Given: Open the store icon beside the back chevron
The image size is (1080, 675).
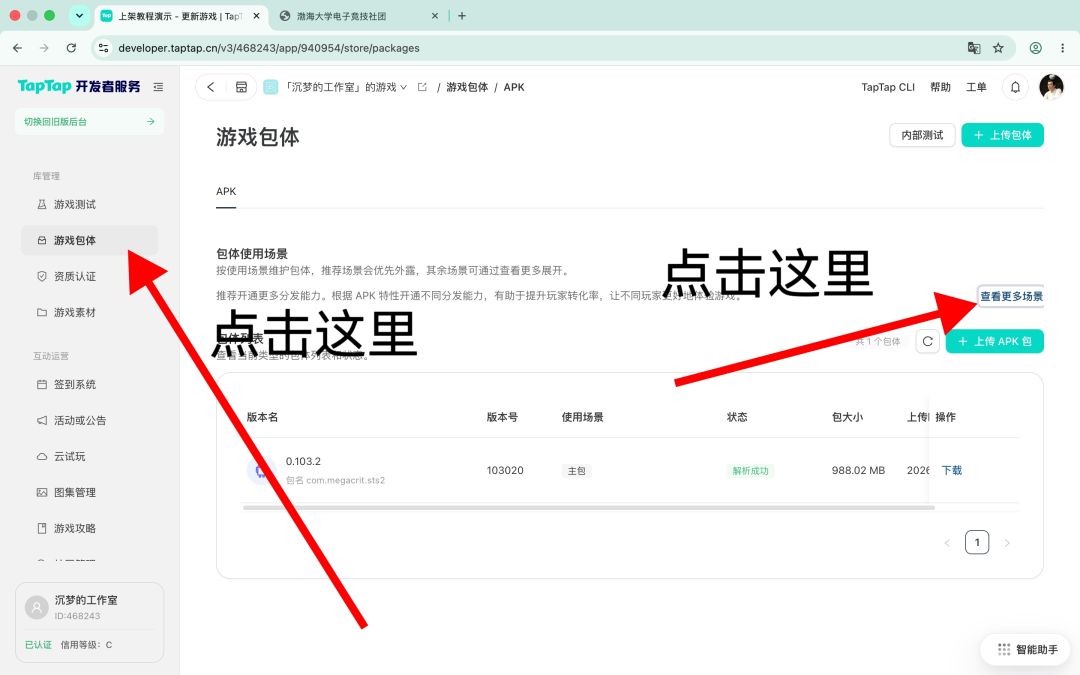Looking at the screenshot, I should click(x=241, y=87).
